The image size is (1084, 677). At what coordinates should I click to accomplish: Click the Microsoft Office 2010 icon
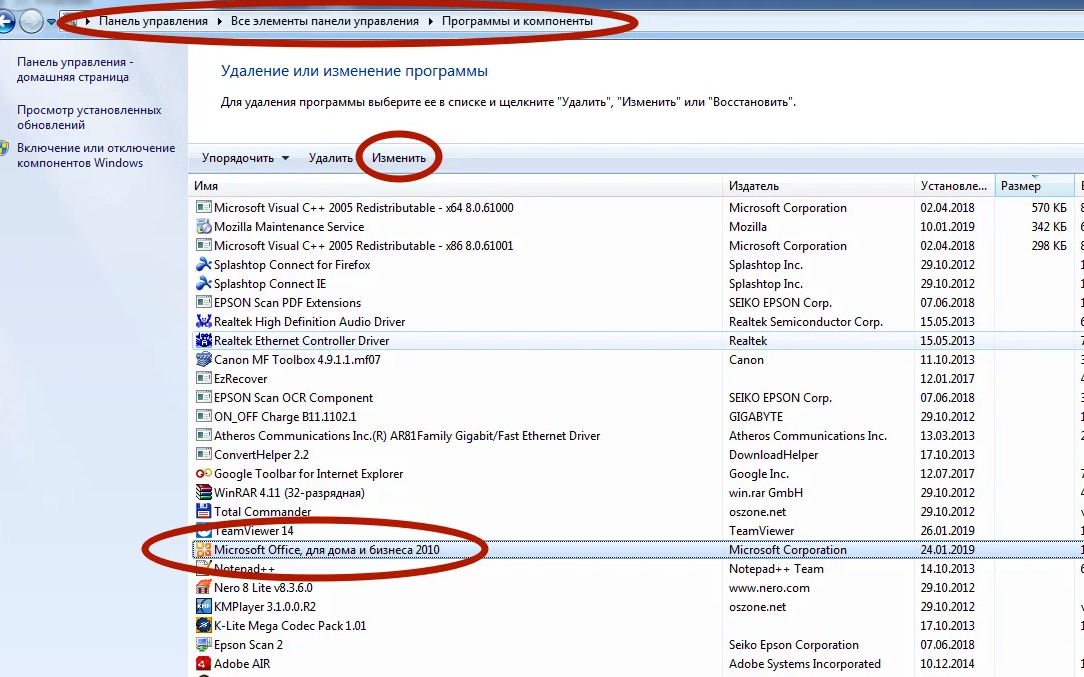(x=203, y=549)
